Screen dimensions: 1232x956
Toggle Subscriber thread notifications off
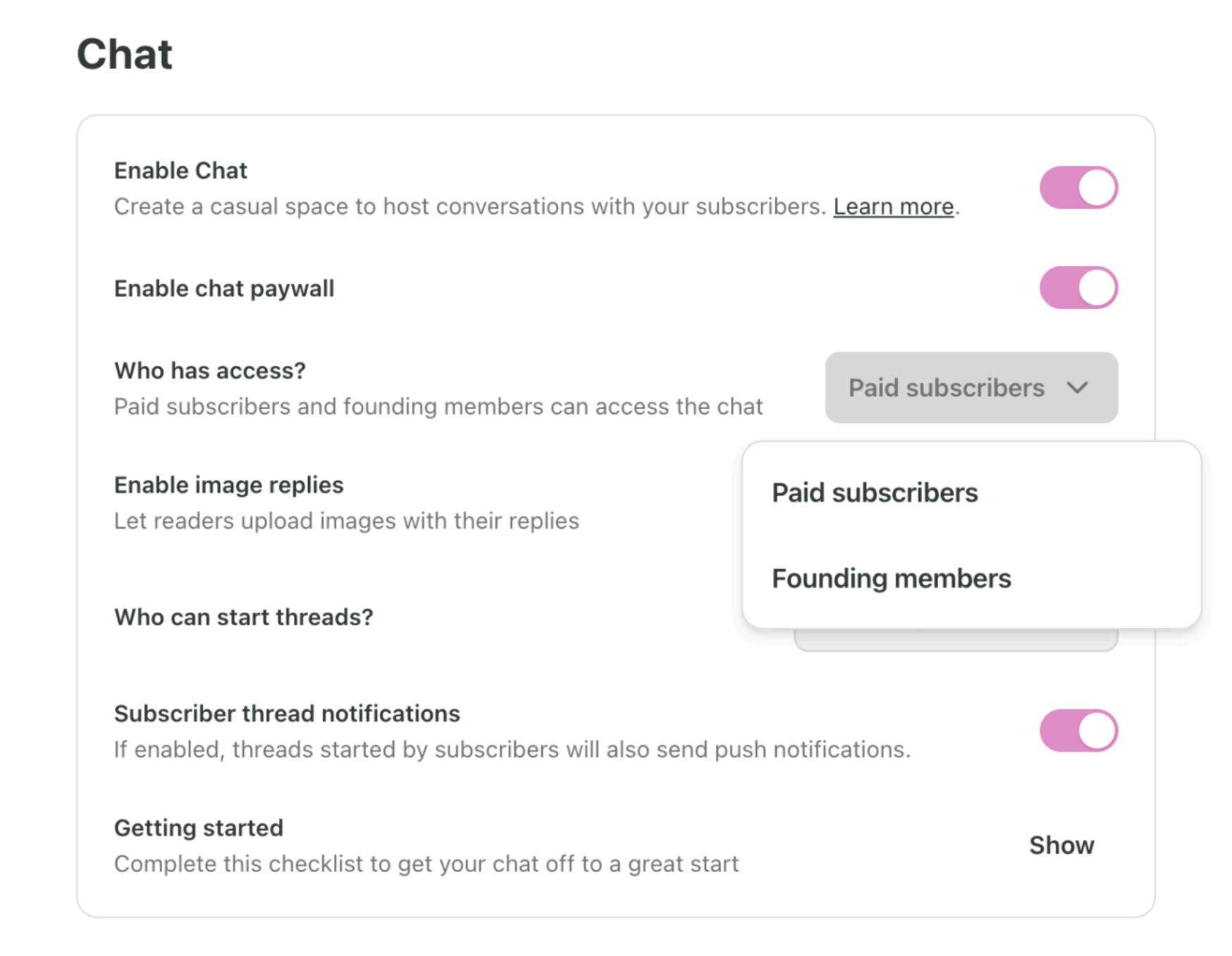(1078, 730)
